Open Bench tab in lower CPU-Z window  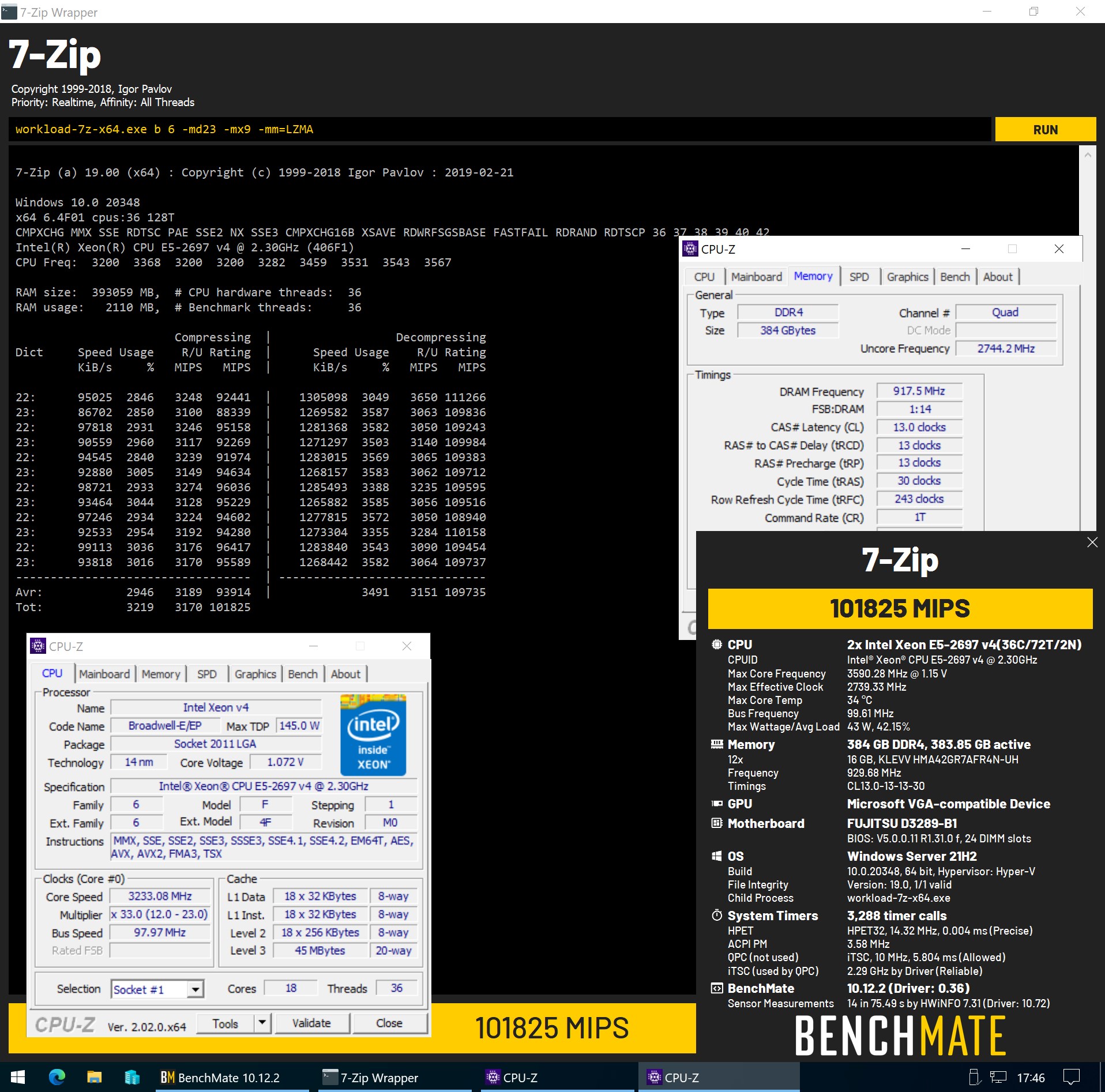303,674
